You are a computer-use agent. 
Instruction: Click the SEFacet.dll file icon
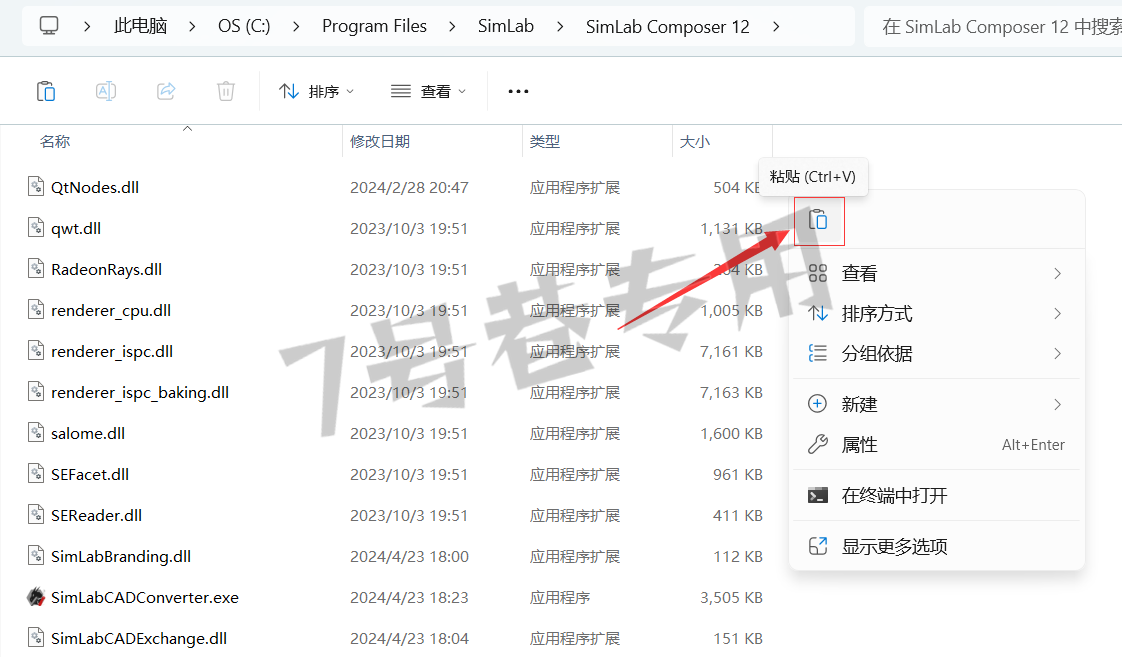tap(36, 474)
